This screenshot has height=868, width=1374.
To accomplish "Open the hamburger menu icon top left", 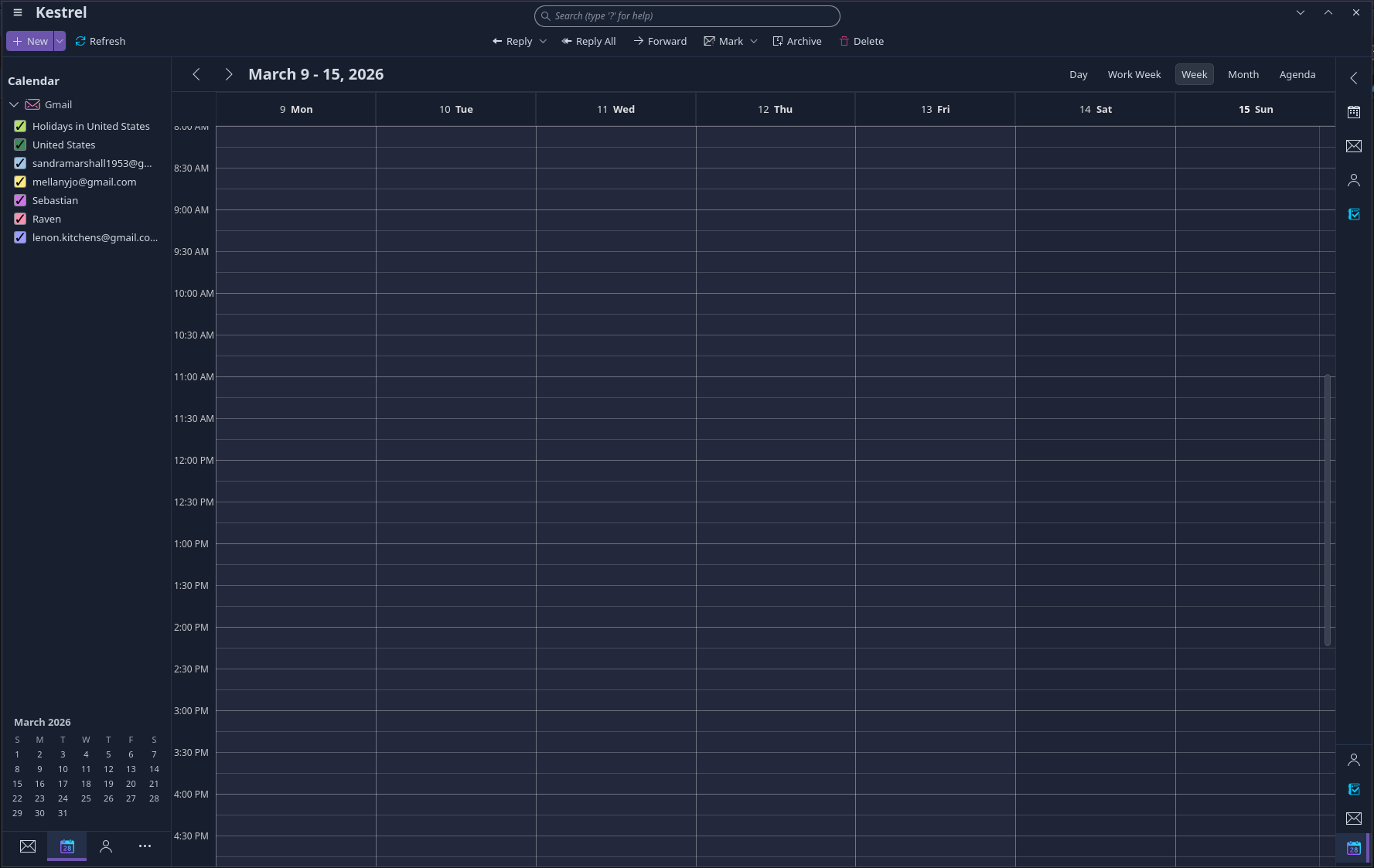I will click(17, 12).
